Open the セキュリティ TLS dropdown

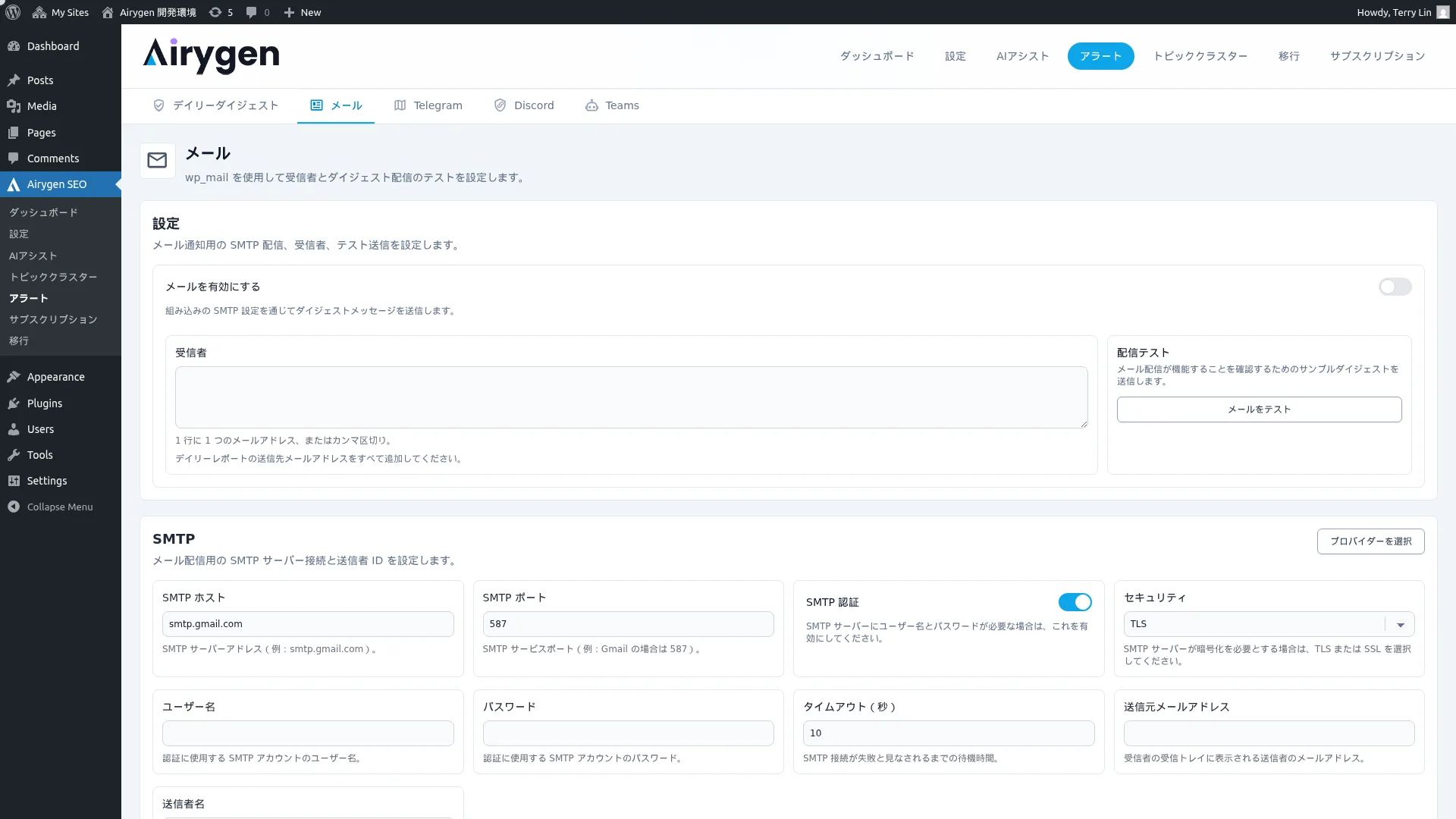[1268, 624]
